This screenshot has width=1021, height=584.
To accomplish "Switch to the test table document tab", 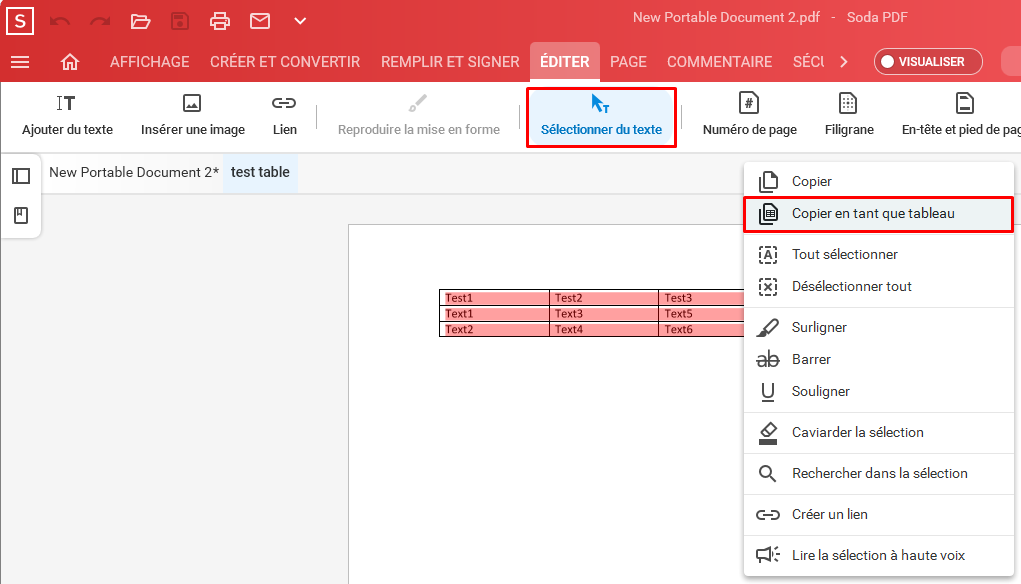I will click(259, 172).
